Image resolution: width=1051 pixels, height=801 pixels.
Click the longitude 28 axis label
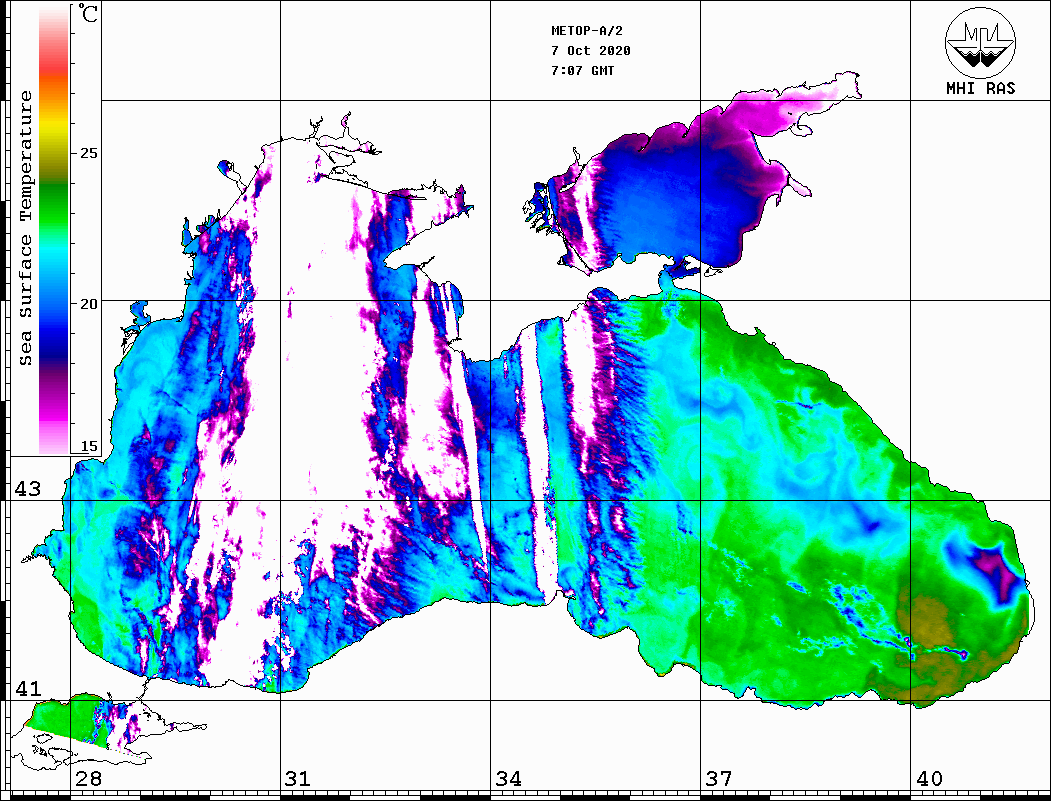88,779
